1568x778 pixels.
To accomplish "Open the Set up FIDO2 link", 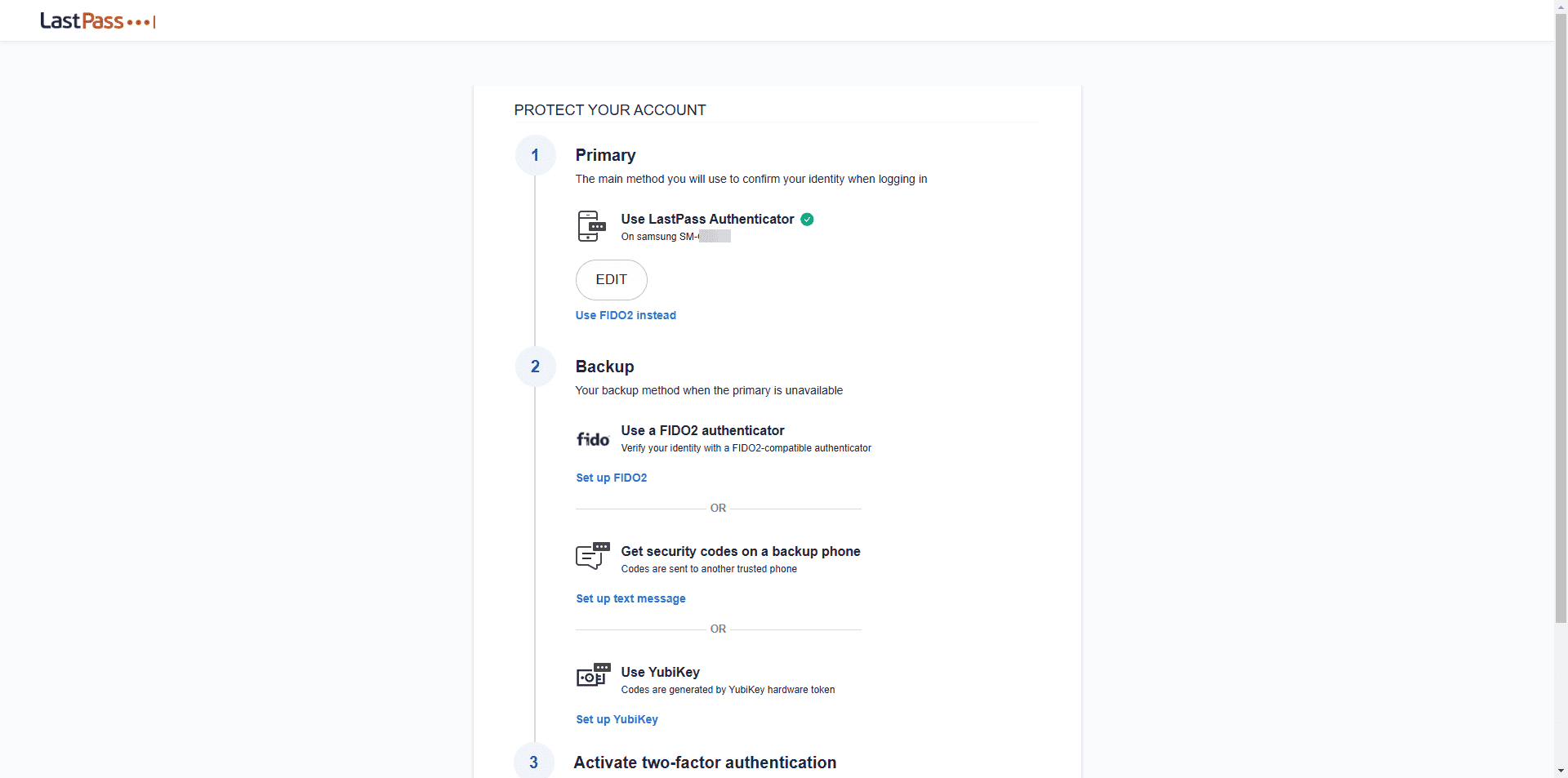I will (612, 478).
